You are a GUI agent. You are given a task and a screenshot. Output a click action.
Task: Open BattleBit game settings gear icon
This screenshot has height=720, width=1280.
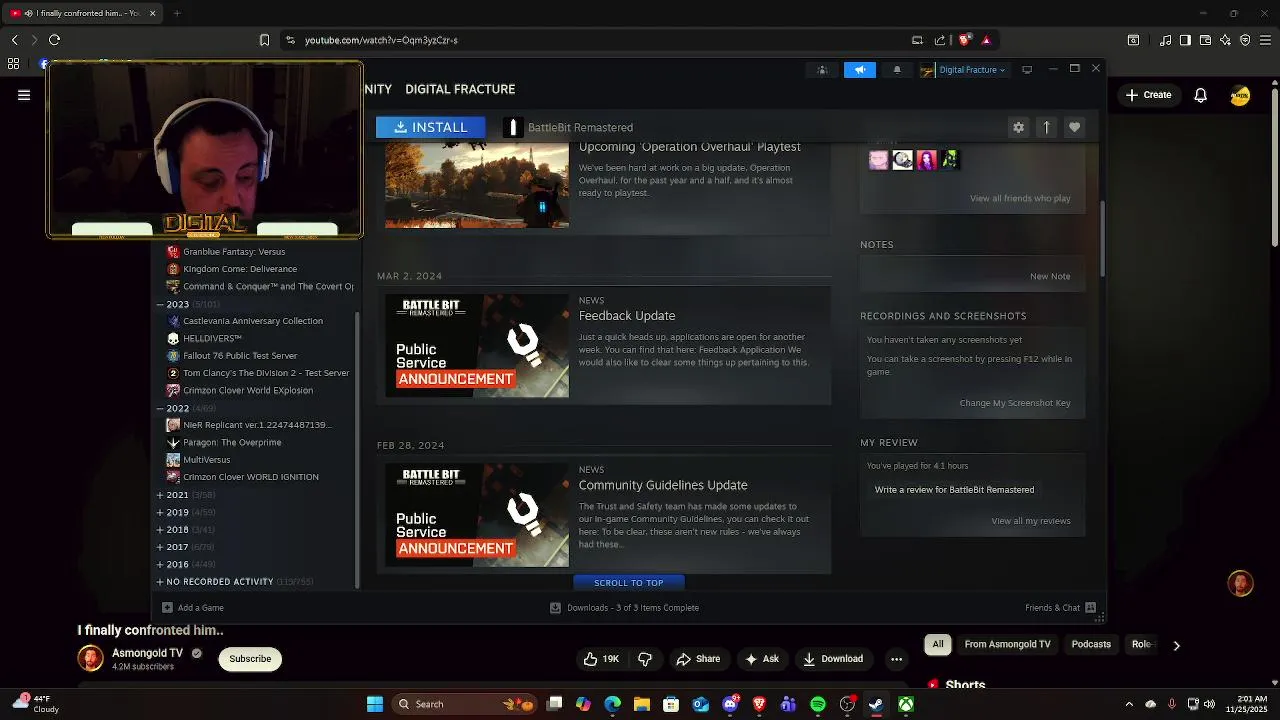1018,128
